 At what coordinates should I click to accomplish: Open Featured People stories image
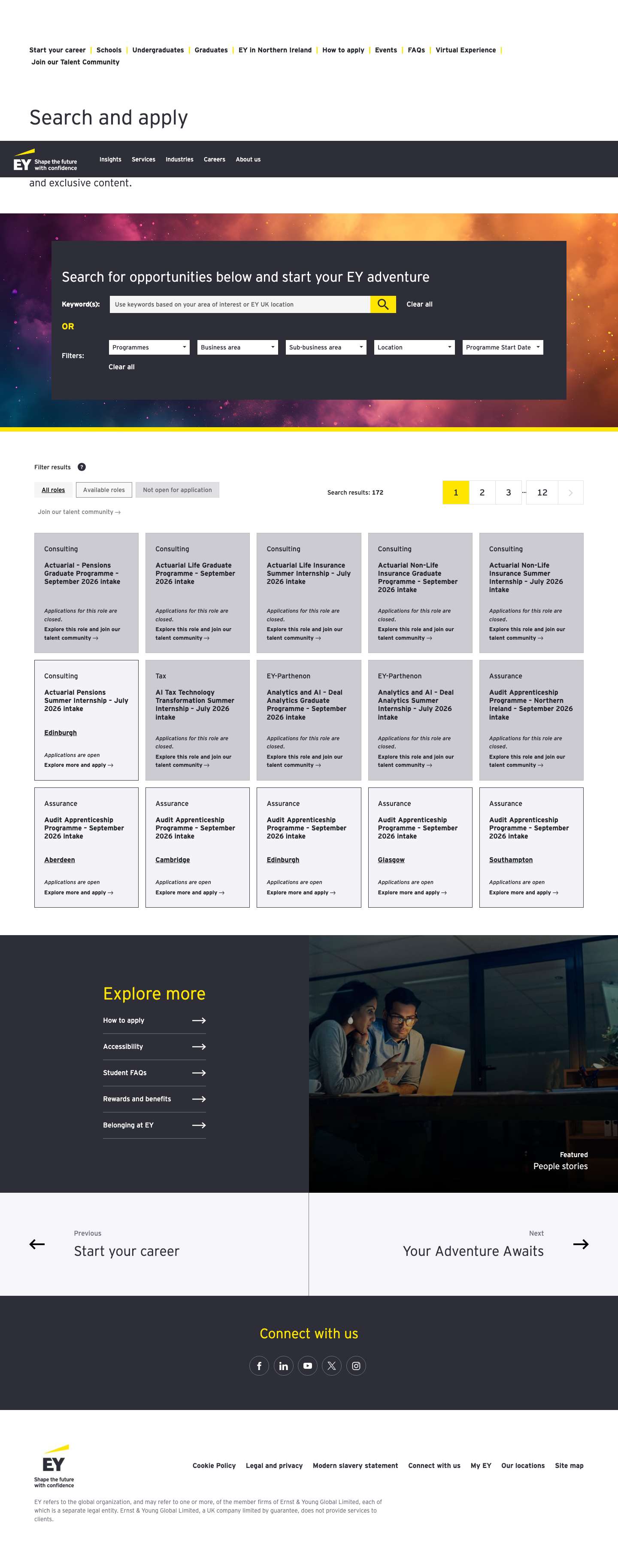click(463, 1064)
